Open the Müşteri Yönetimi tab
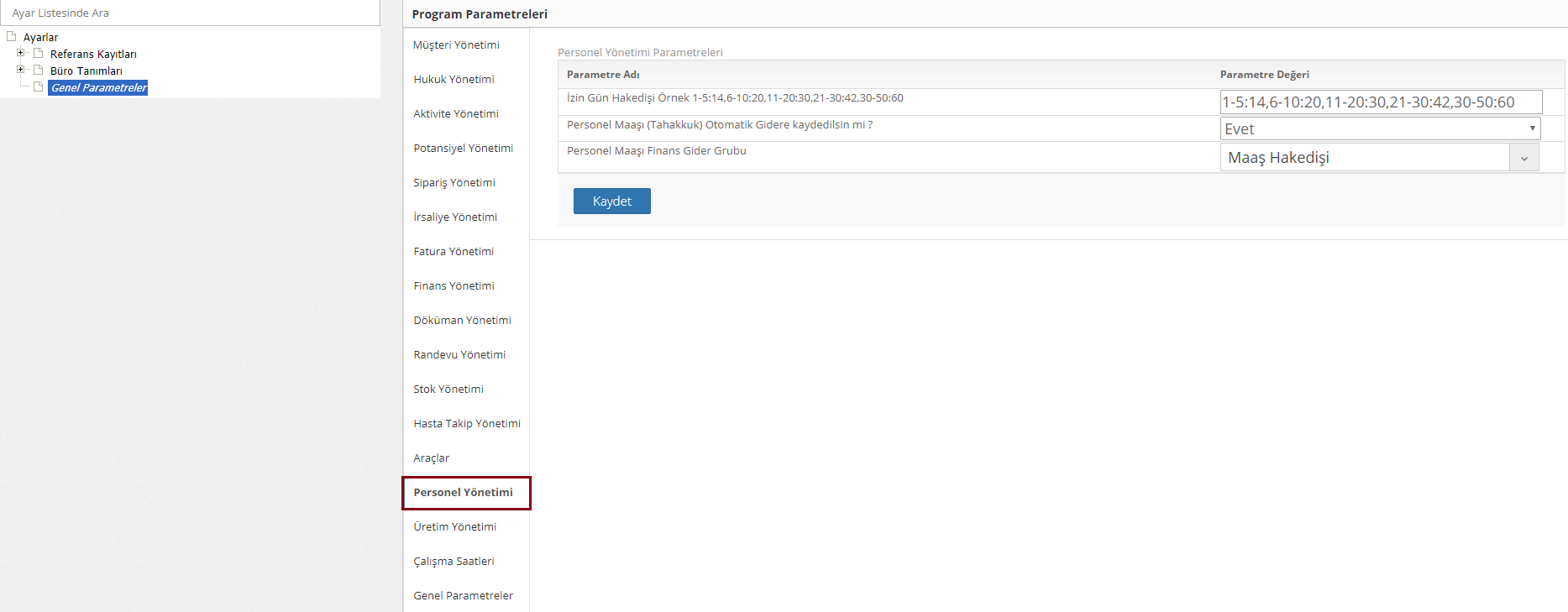The image size is (1568, 612). (456, 45)
